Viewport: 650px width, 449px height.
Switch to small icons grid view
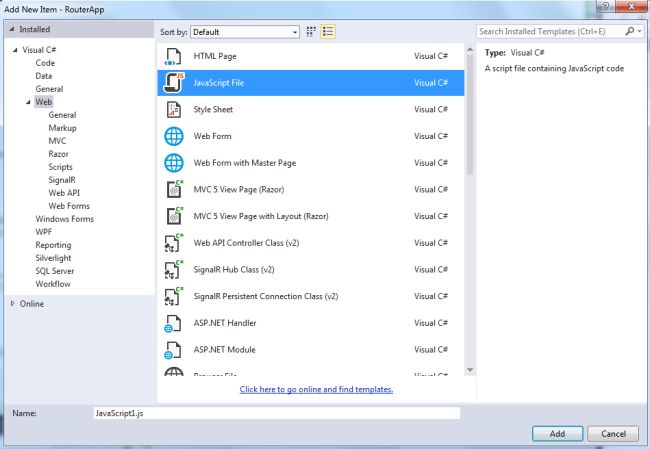pyautogui.click(x=311, y=32)
